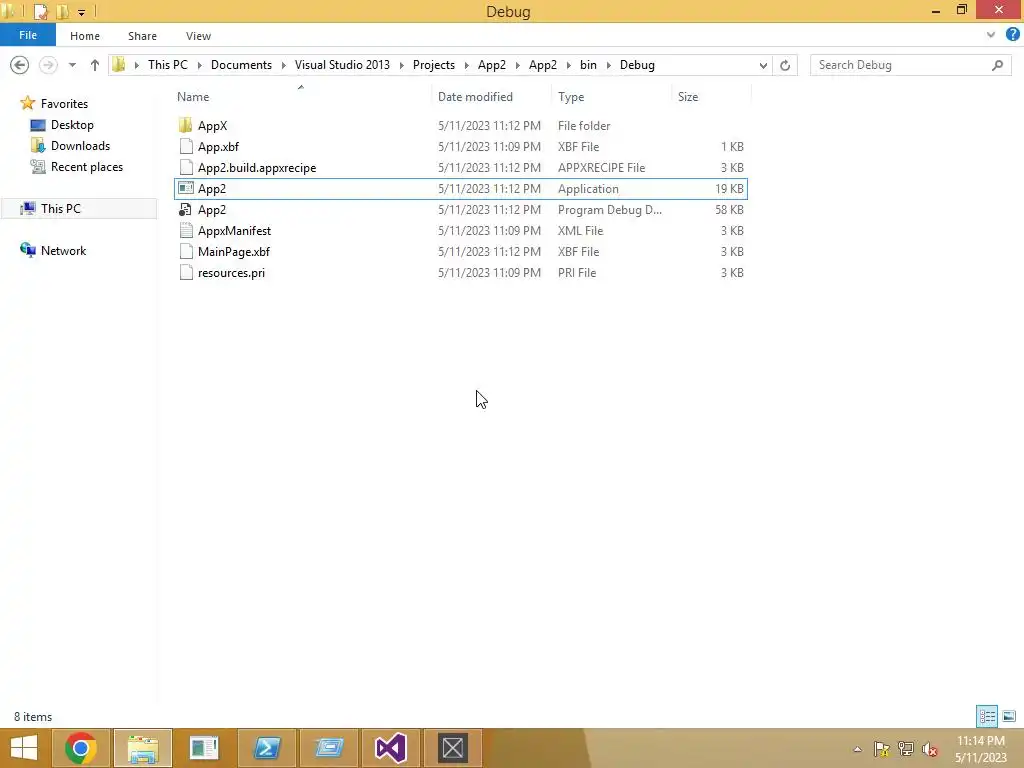This screenshot has height=768, width=1024.
Task: Sort by Size column header
Action: tap(688, 97)
